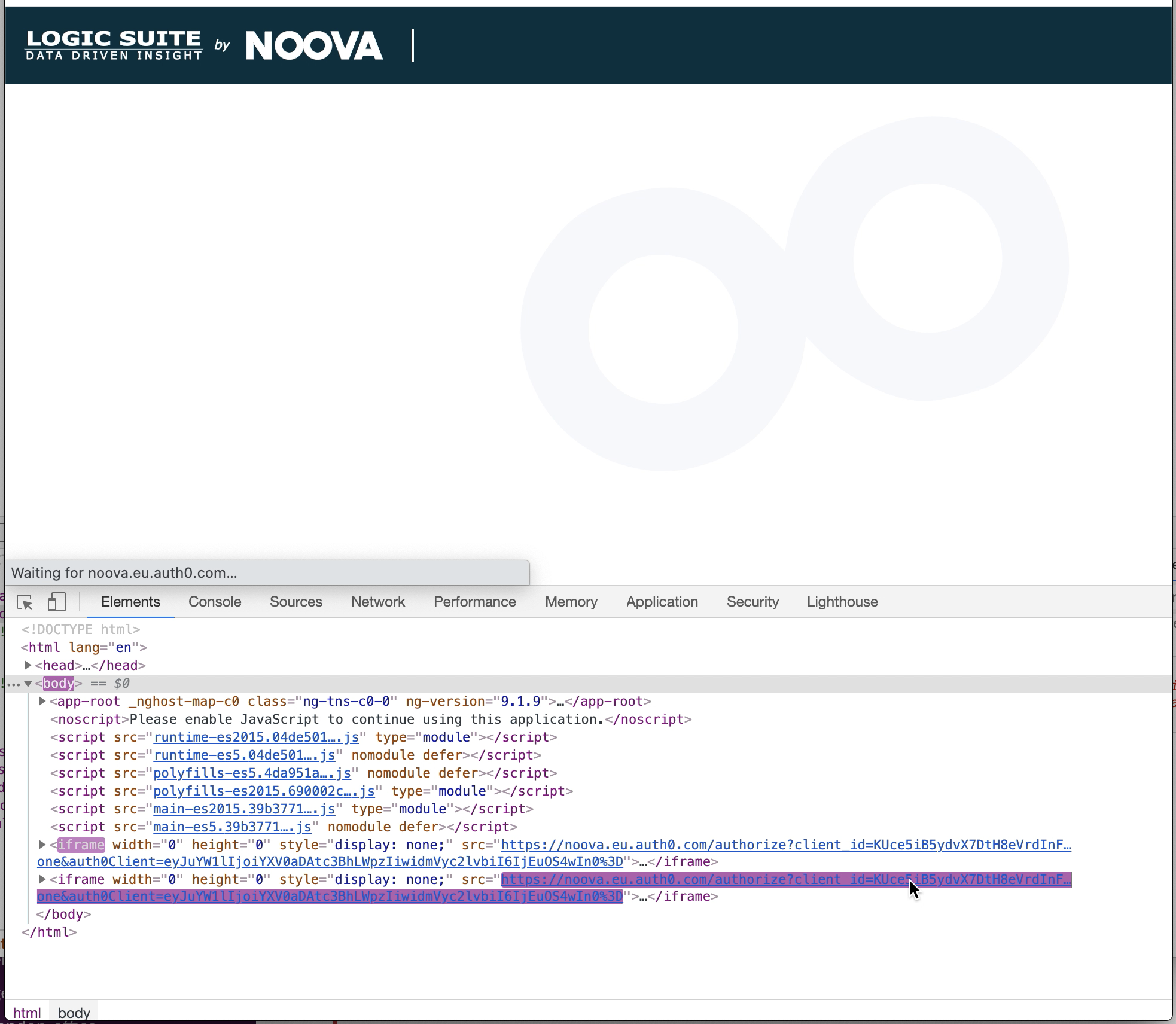This screenshot has width=1176, height=1024.
Task: Open the runtime-es5 script link
Action: pos(244,755)
